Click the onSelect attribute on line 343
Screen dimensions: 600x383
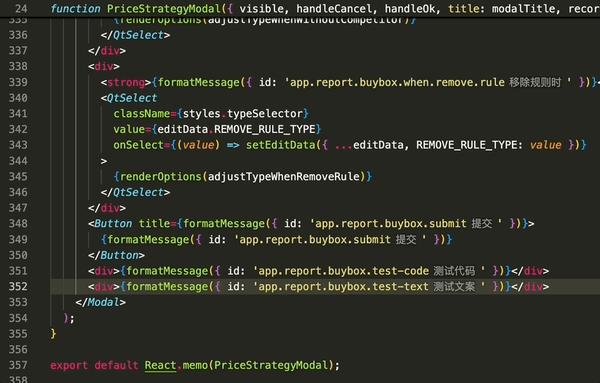139,145
